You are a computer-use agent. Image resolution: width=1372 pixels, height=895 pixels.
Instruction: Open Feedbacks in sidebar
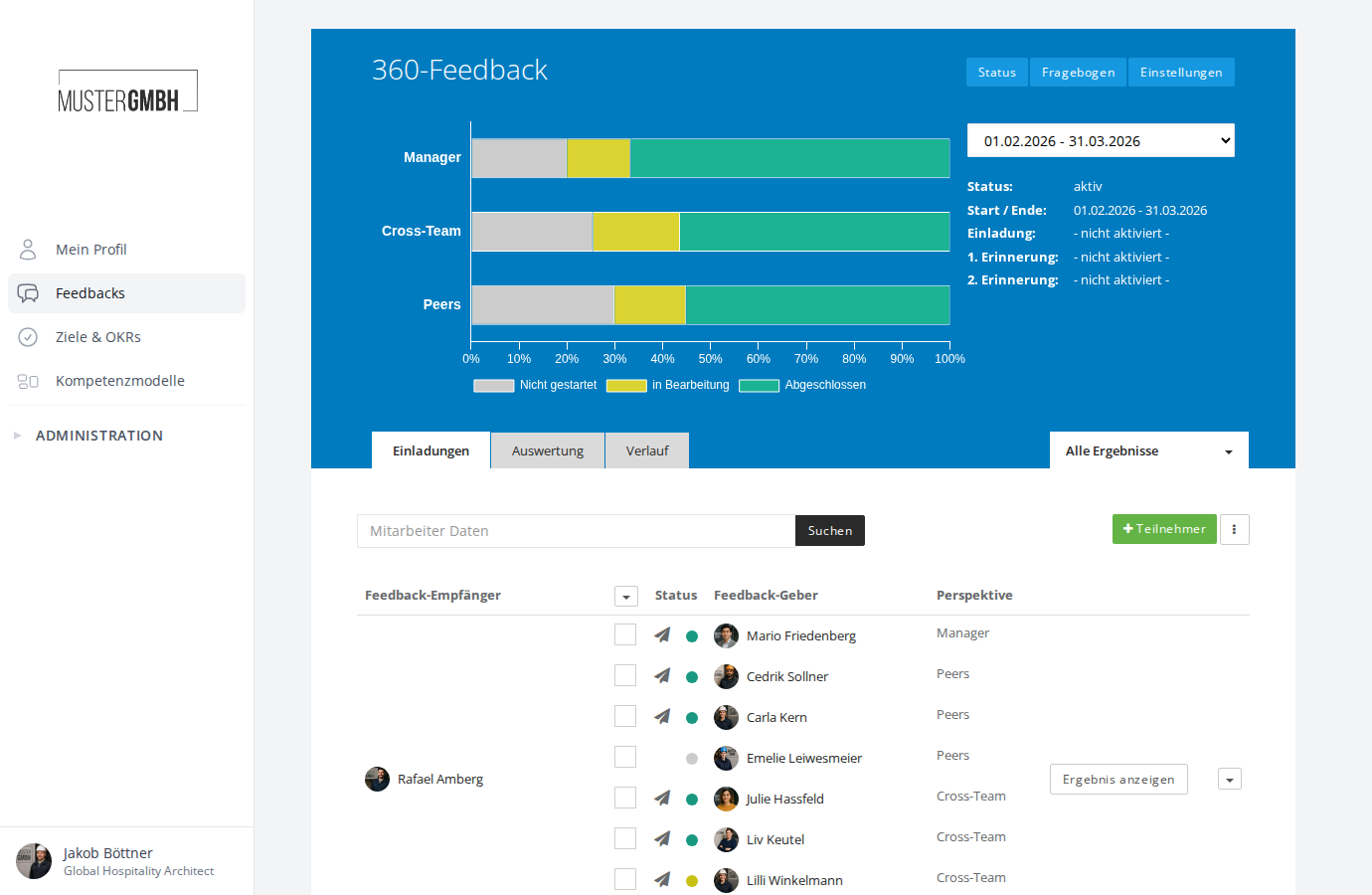[x=126, y=293]
